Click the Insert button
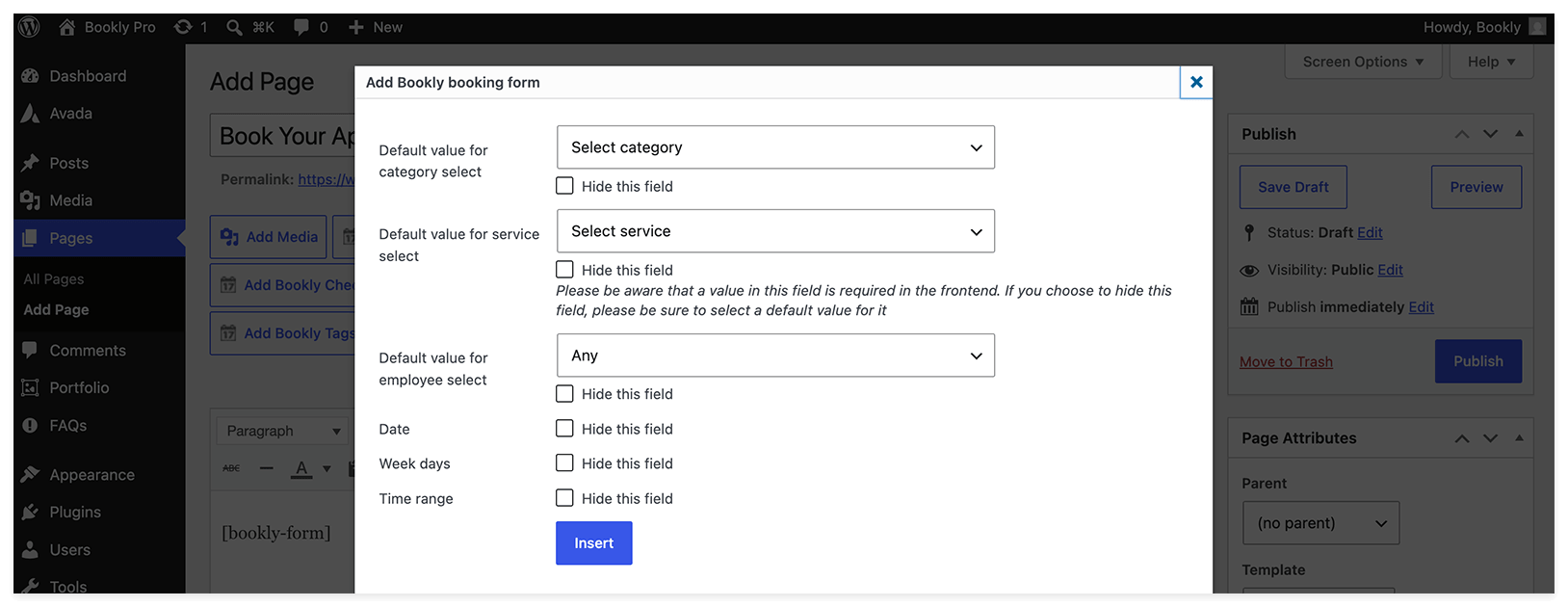 (594, 543)
